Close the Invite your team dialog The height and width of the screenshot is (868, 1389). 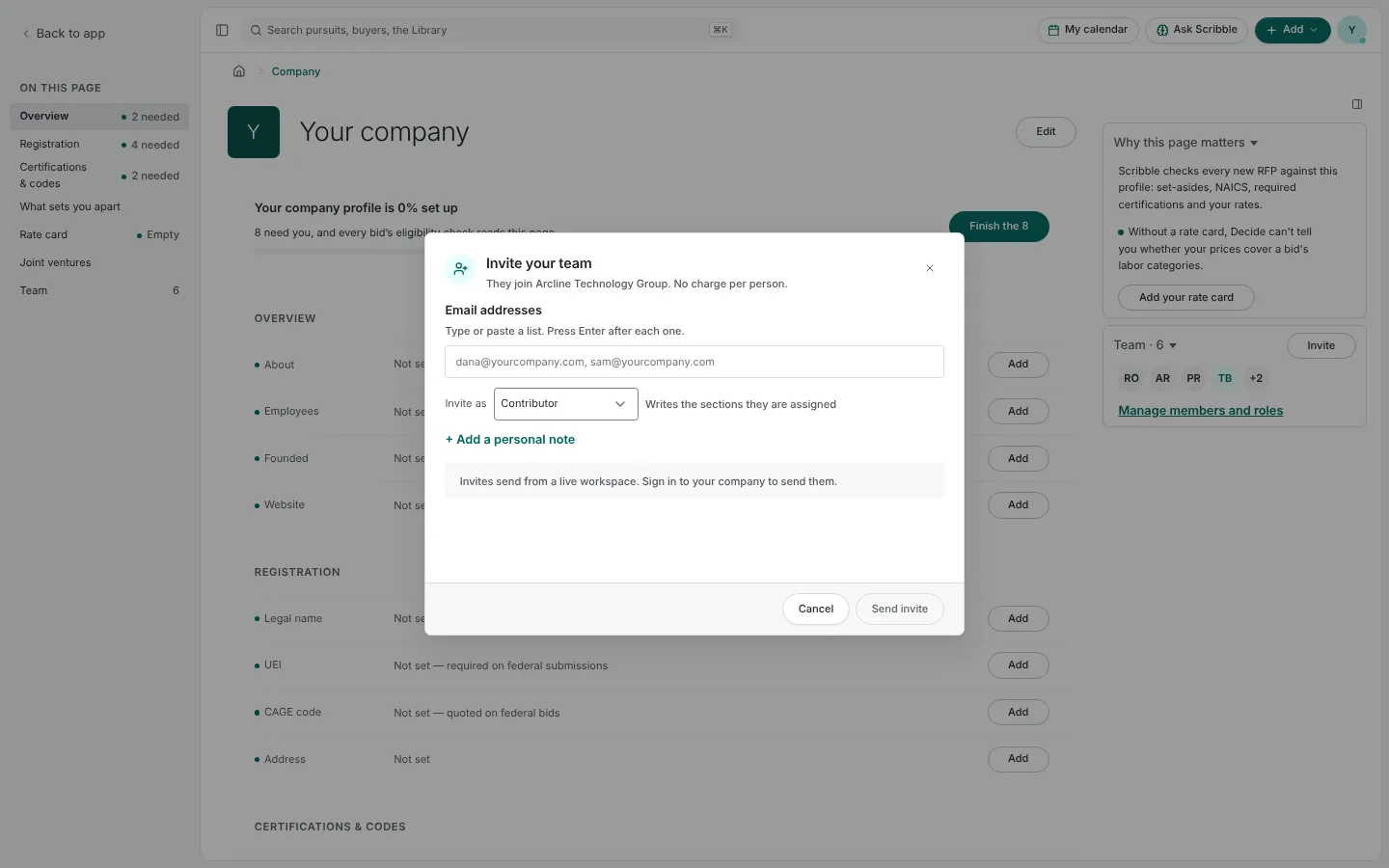click(930, 268)
